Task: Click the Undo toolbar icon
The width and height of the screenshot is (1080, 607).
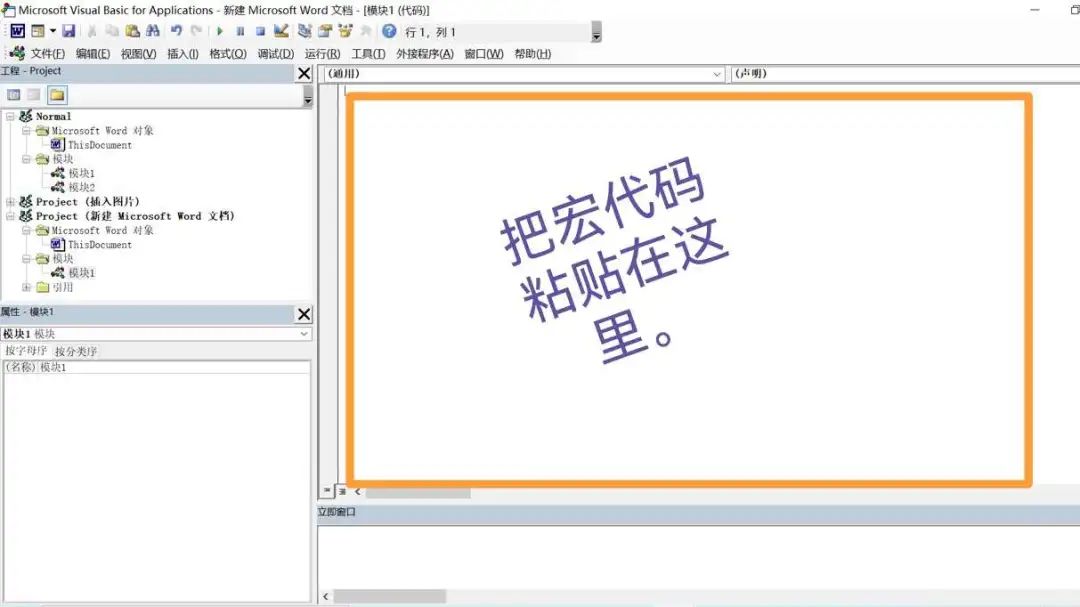Action: 178,31
